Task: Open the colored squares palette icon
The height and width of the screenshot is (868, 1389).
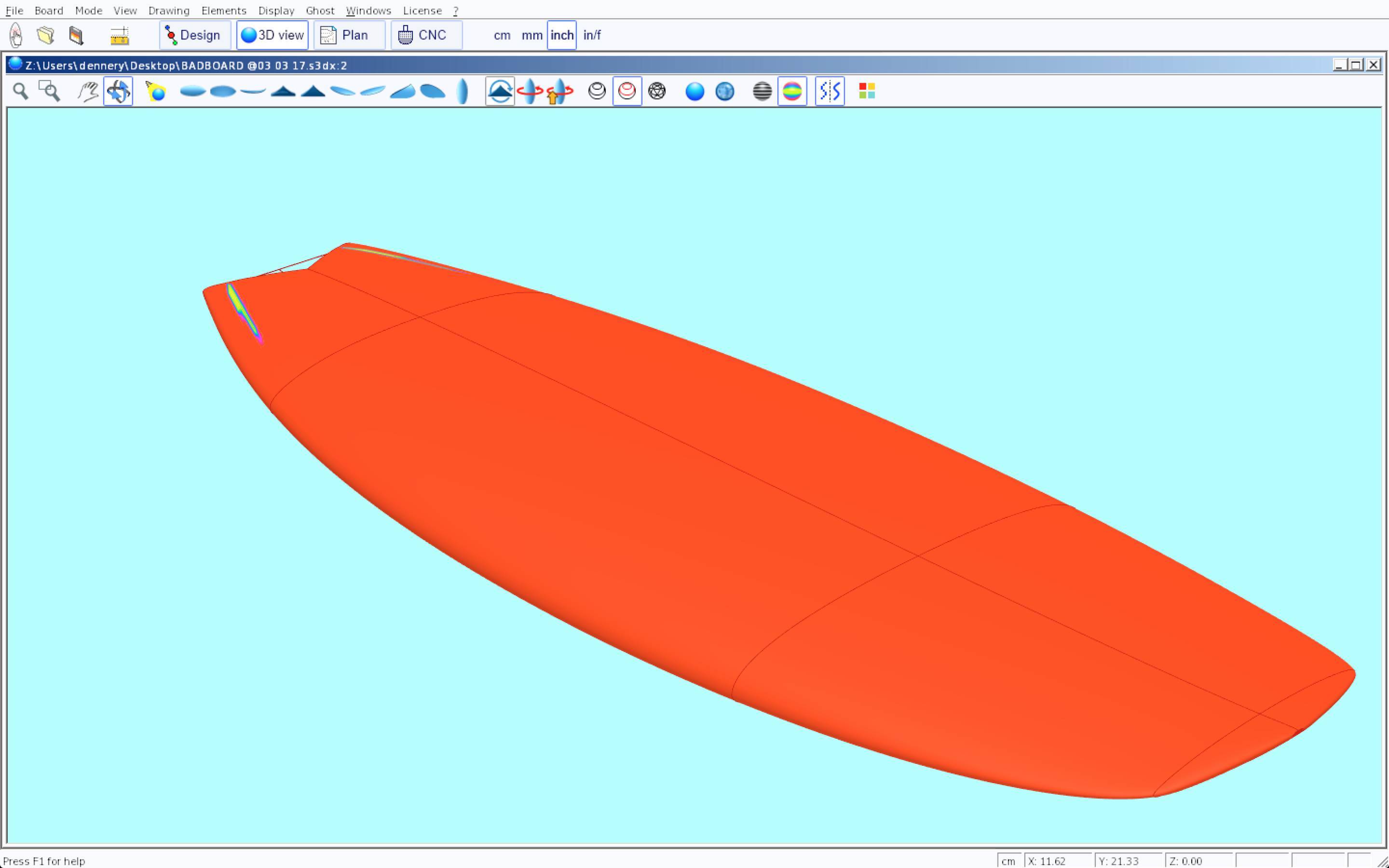Action: (x=867, y=91)
